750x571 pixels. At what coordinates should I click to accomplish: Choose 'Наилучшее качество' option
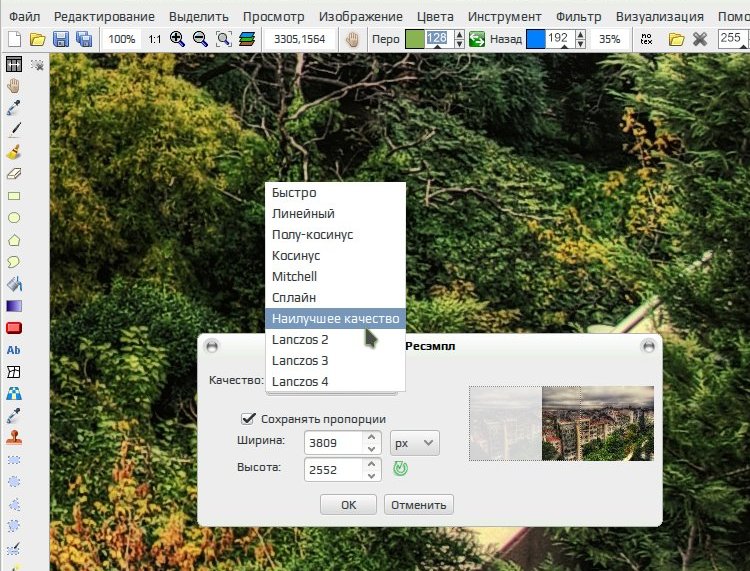(x=335, y=318)
